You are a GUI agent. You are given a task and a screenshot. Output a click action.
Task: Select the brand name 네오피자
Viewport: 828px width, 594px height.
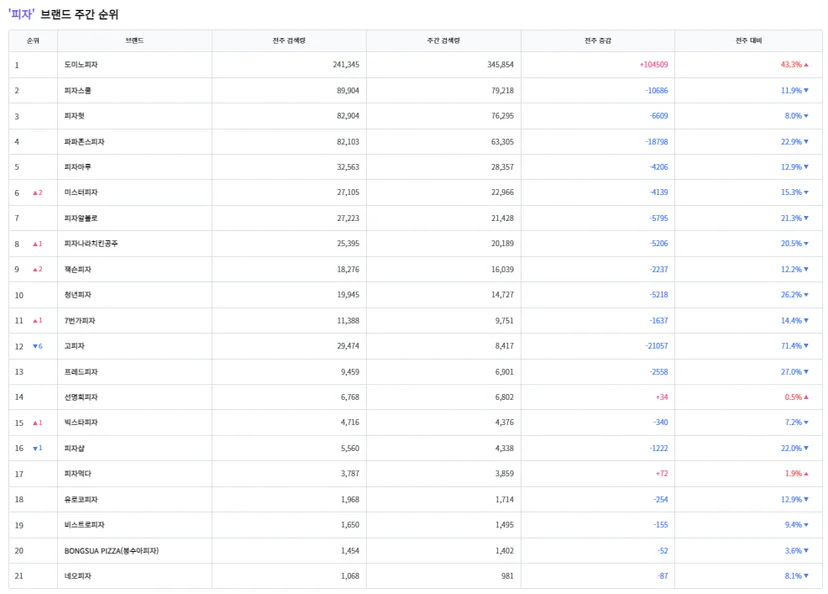[78, 576]
